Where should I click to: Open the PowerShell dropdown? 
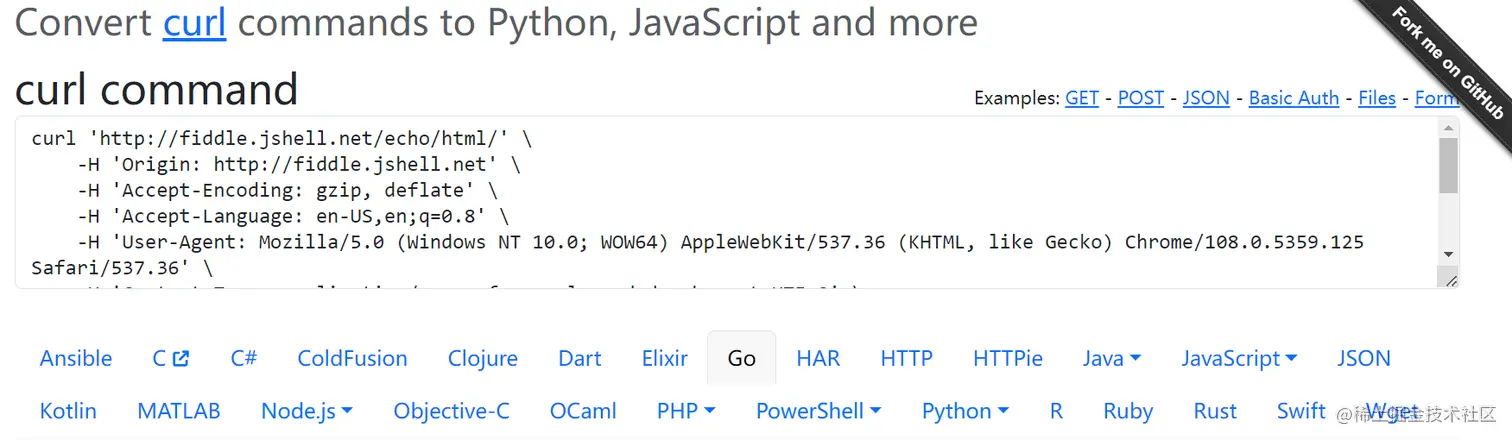(818, 411)
